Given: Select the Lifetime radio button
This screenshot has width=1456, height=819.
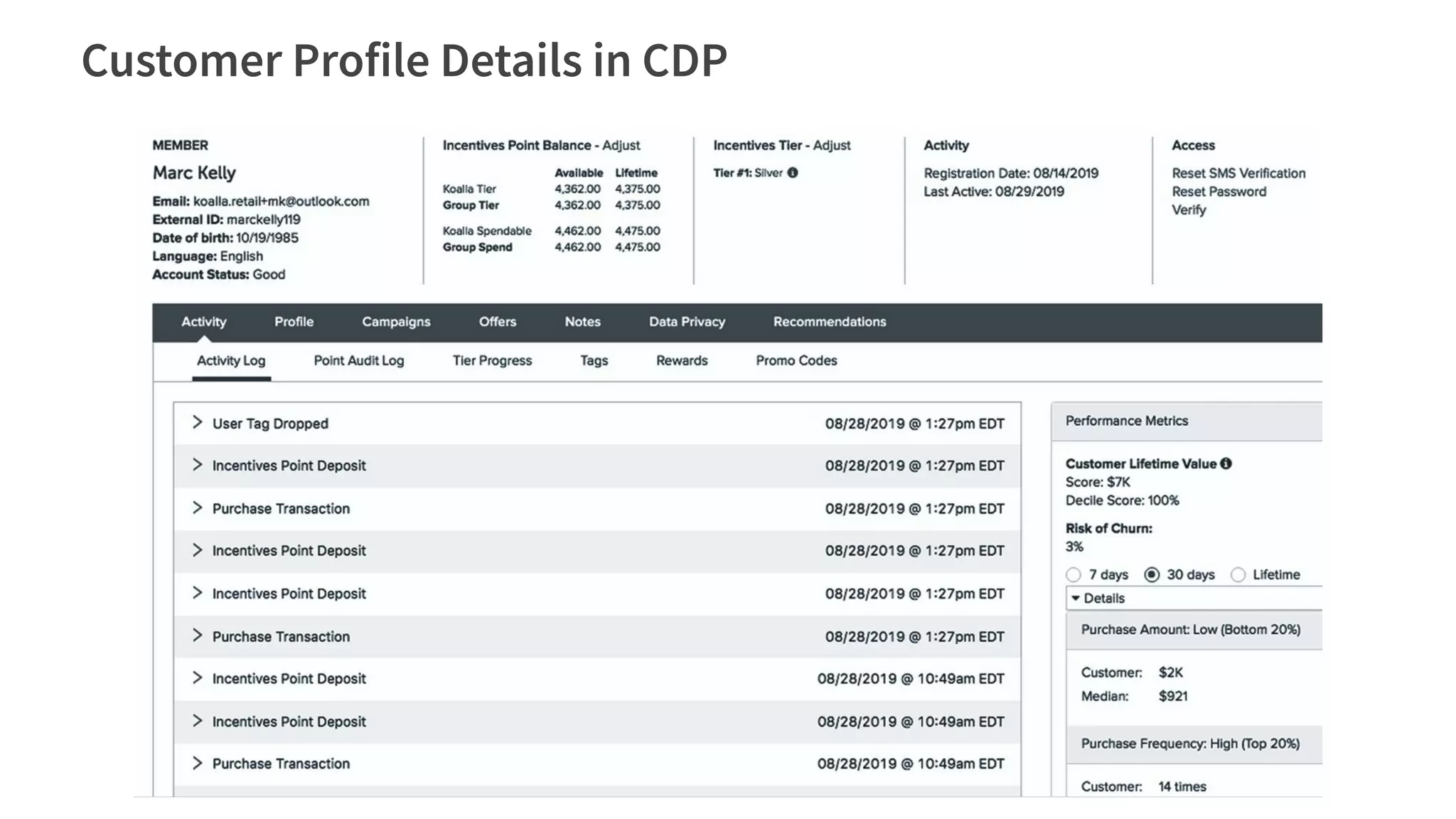Looking at the screenshot, I should coord(1238,574).
